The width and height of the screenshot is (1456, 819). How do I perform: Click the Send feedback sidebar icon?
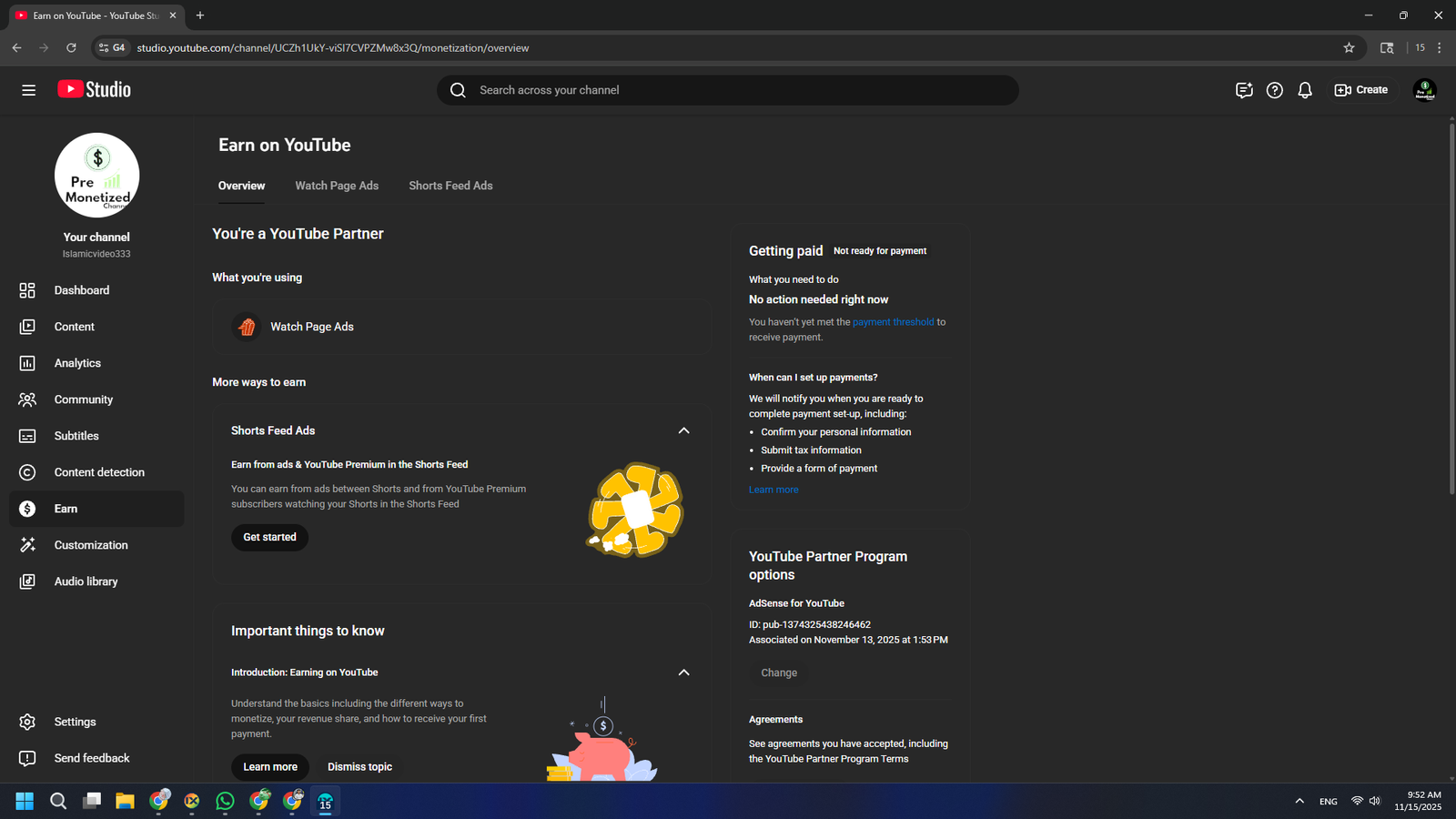point(27,758)
